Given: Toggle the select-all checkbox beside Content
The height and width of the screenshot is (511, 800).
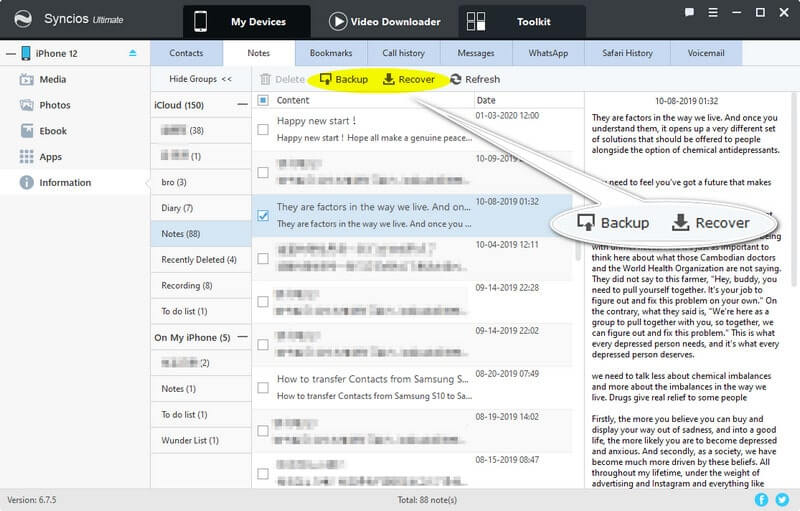Looking at the screenshot, I should 263,100.
